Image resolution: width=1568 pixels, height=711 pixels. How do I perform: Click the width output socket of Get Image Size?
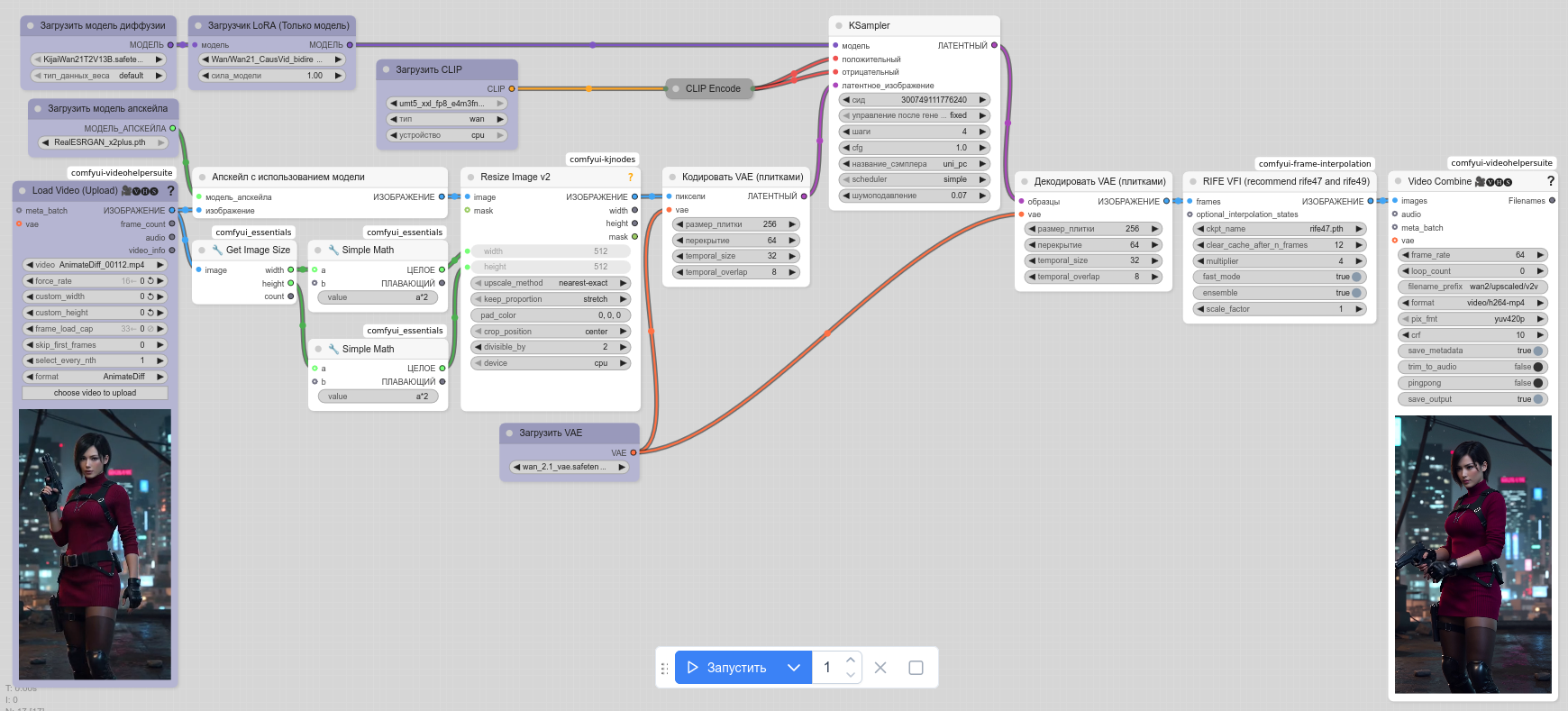click(290, 269)
